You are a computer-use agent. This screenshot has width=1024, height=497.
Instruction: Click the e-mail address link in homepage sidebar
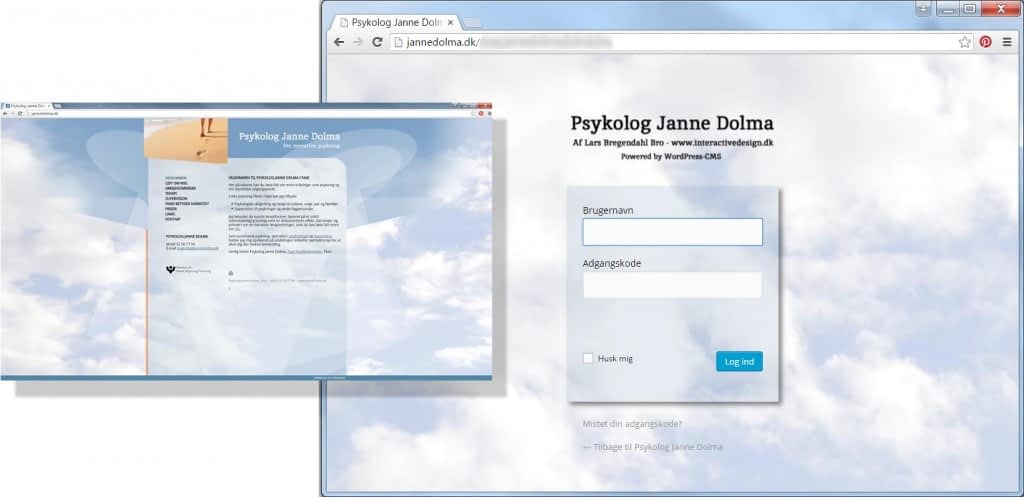point(198,248)
